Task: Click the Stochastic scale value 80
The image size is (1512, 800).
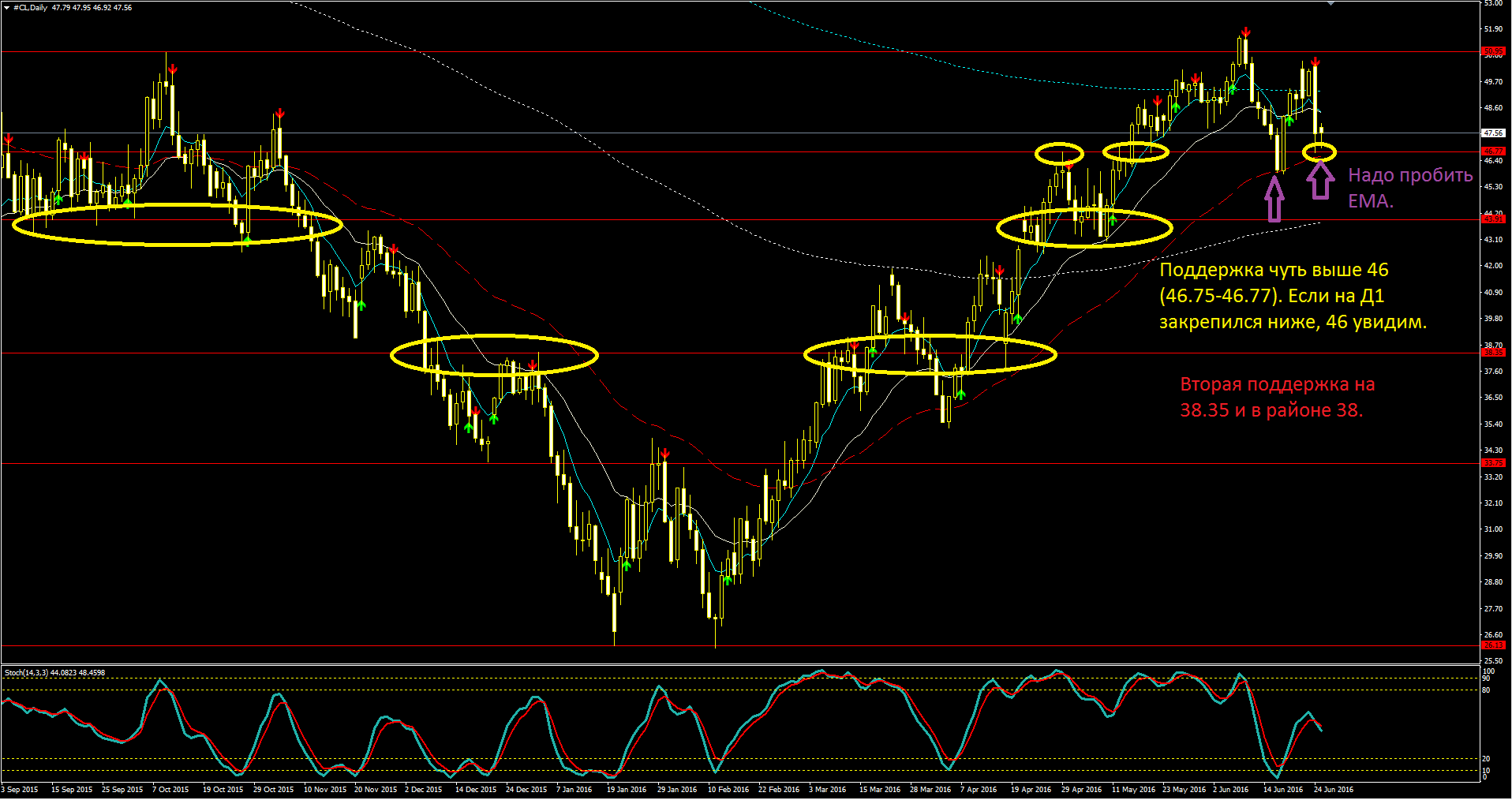Action: (1487, 690)
